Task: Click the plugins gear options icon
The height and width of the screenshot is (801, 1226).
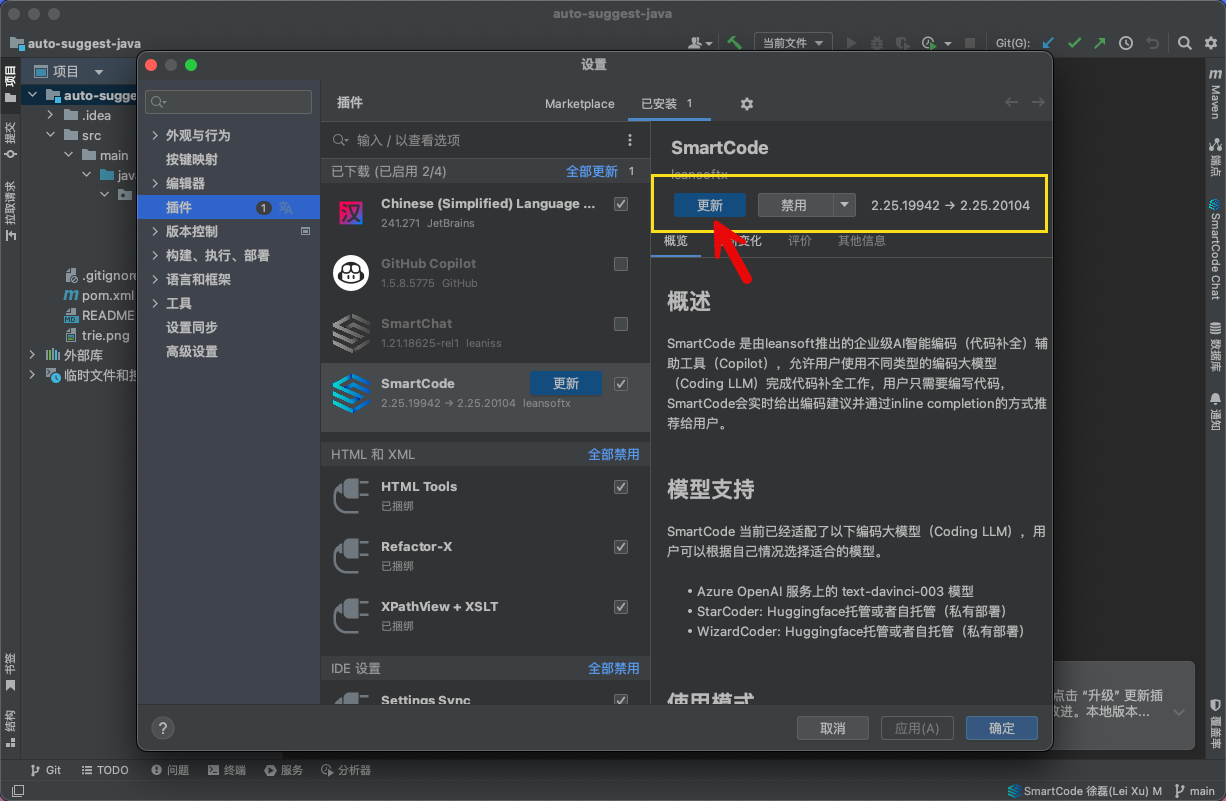Action: coord(746,104)
